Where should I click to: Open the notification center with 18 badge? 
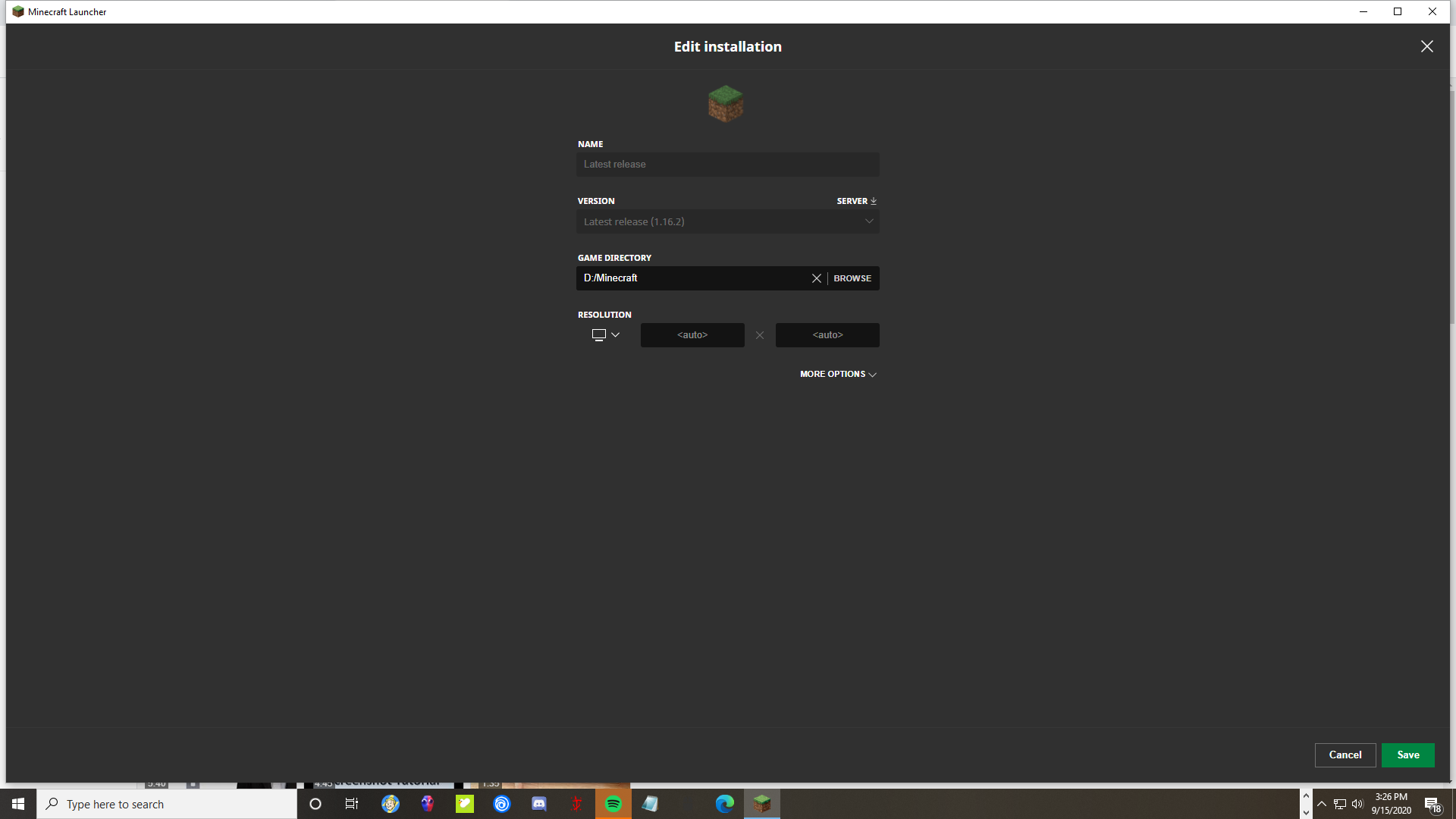point(1432,804)
